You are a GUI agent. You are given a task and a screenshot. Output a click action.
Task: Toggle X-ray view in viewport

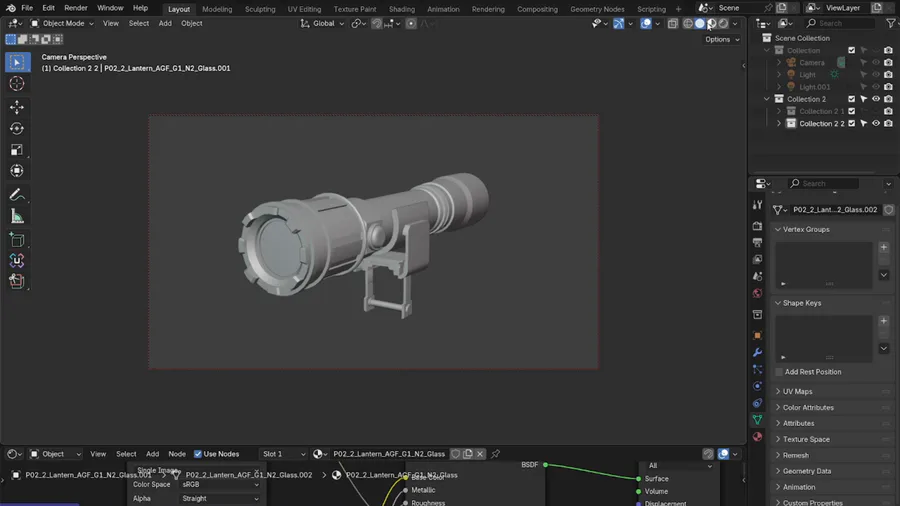pyautogui.click(x=673, y=24)
